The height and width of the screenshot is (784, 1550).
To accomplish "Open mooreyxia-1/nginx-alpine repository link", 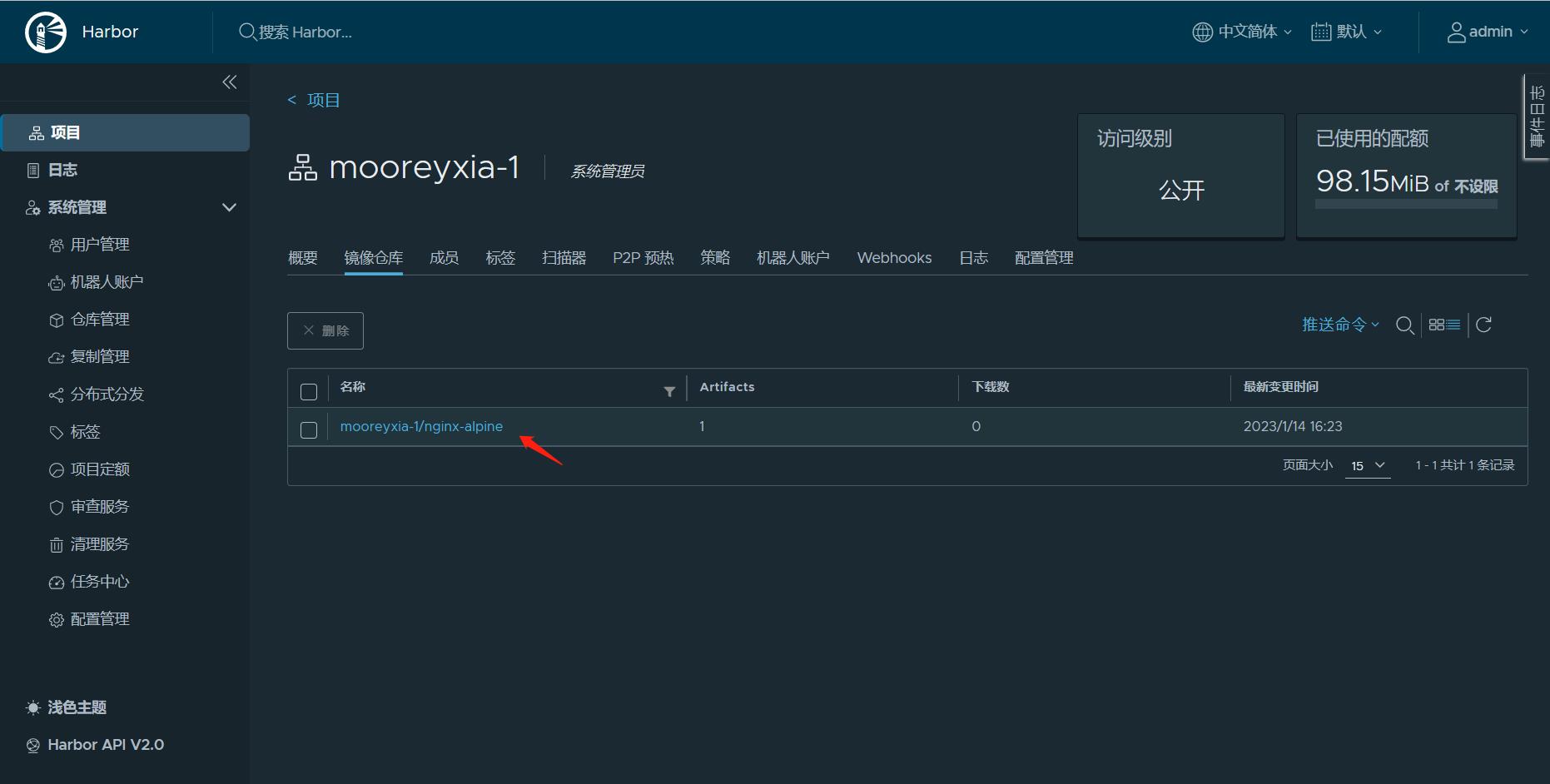I will pyautogui.click(x=421, y=426).
